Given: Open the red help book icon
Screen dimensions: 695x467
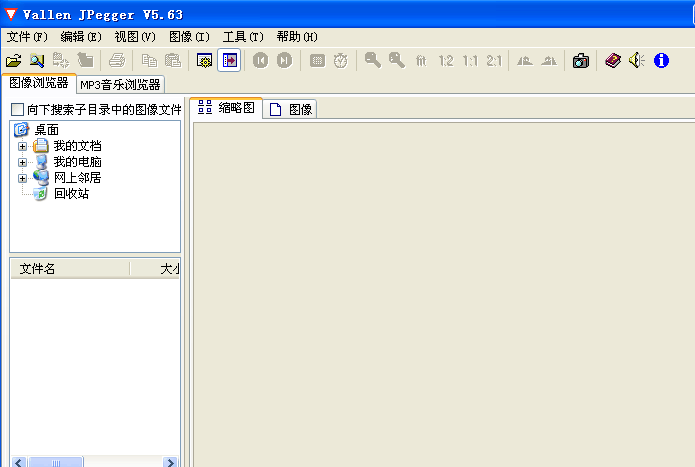Looking at the screenshot, I should 612,61.
